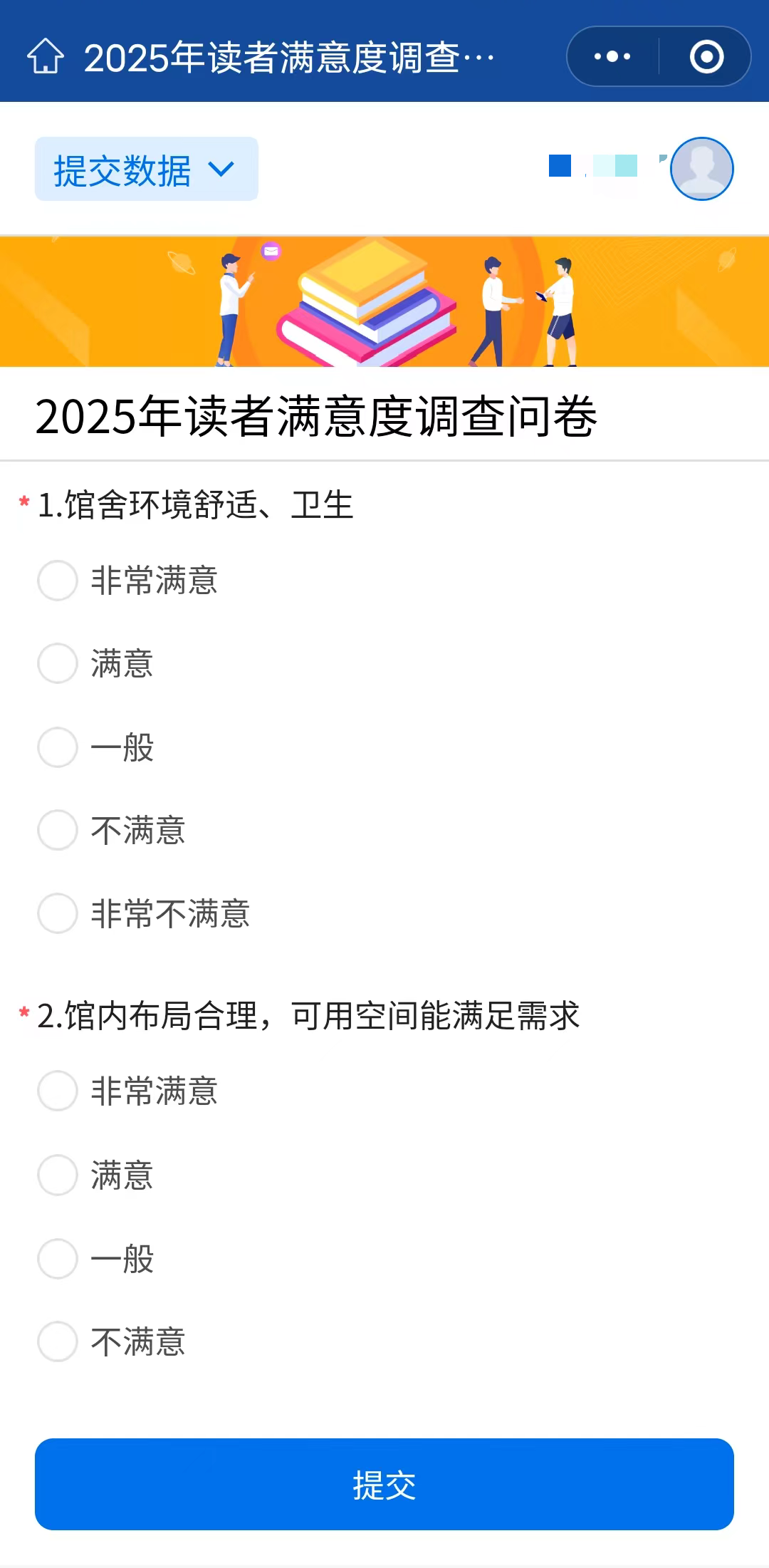
Task: Pick 不满意 for question 1
Action: 58,830
